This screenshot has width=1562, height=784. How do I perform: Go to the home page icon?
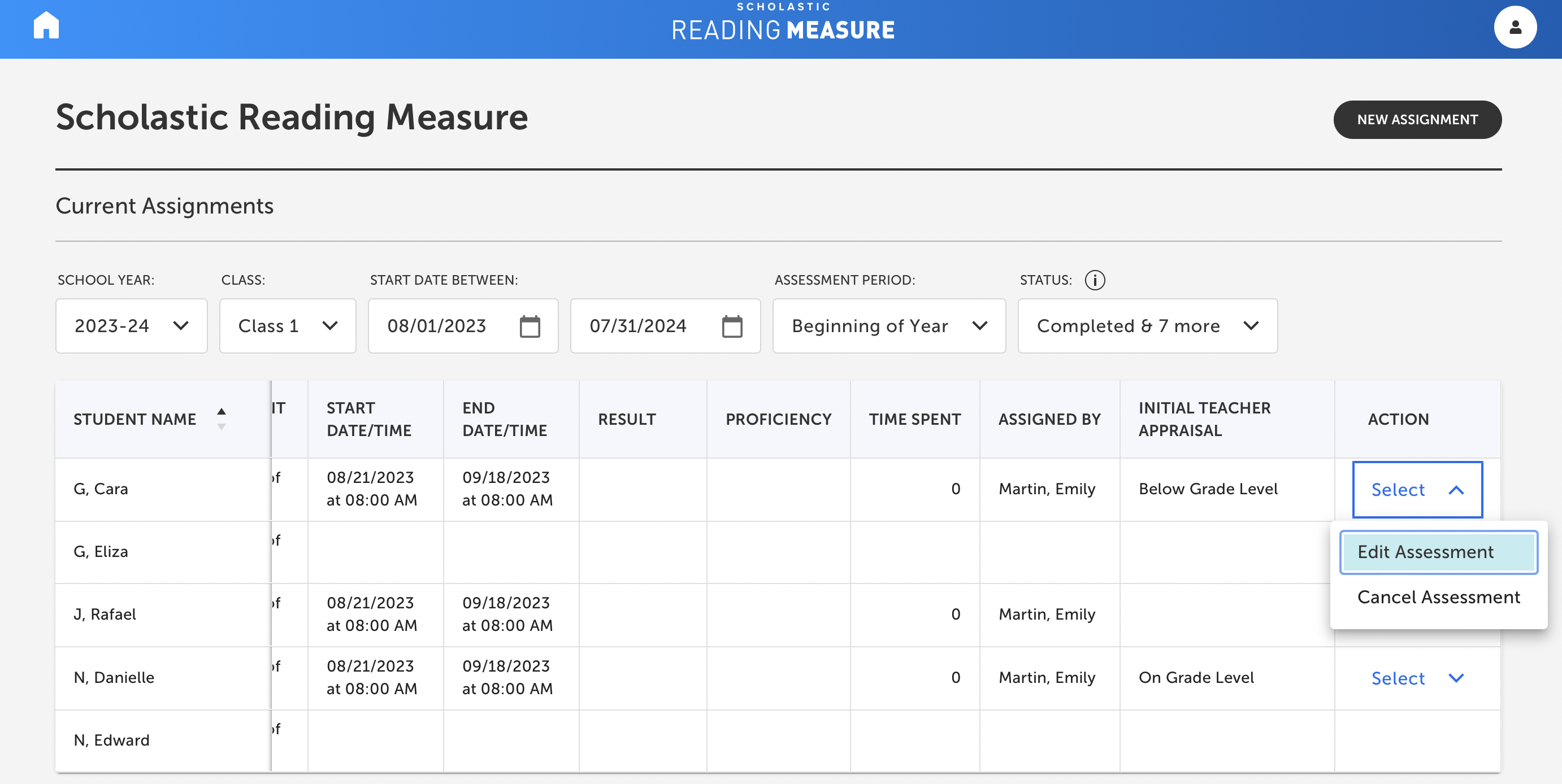point(46,26)
